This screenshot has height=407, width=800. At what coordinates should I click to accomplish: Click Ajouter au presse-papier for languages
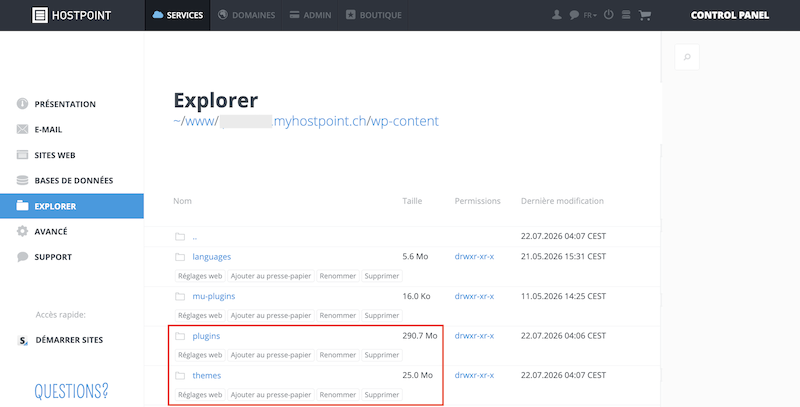pos(270,276)
